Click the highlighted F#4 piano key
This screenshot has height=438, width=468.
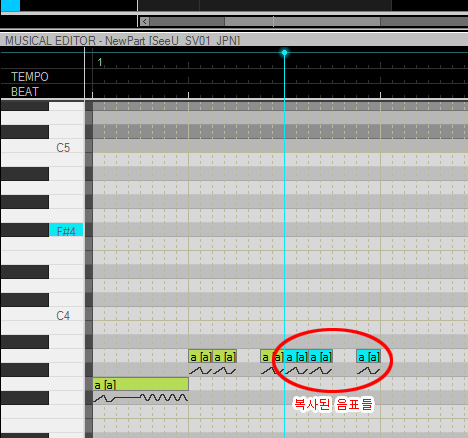pos(66,230)
